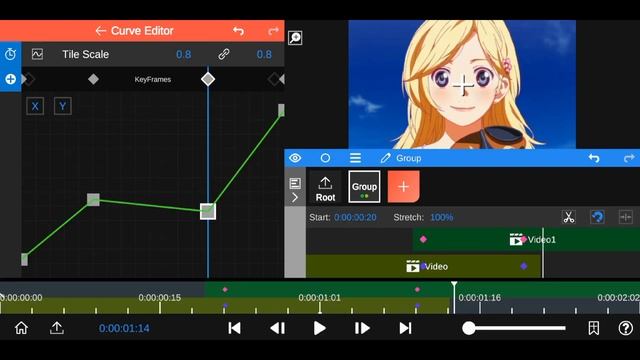The image size is (640, 360).
Task: Click the timeline playhead marker
Action: [454, 284]
